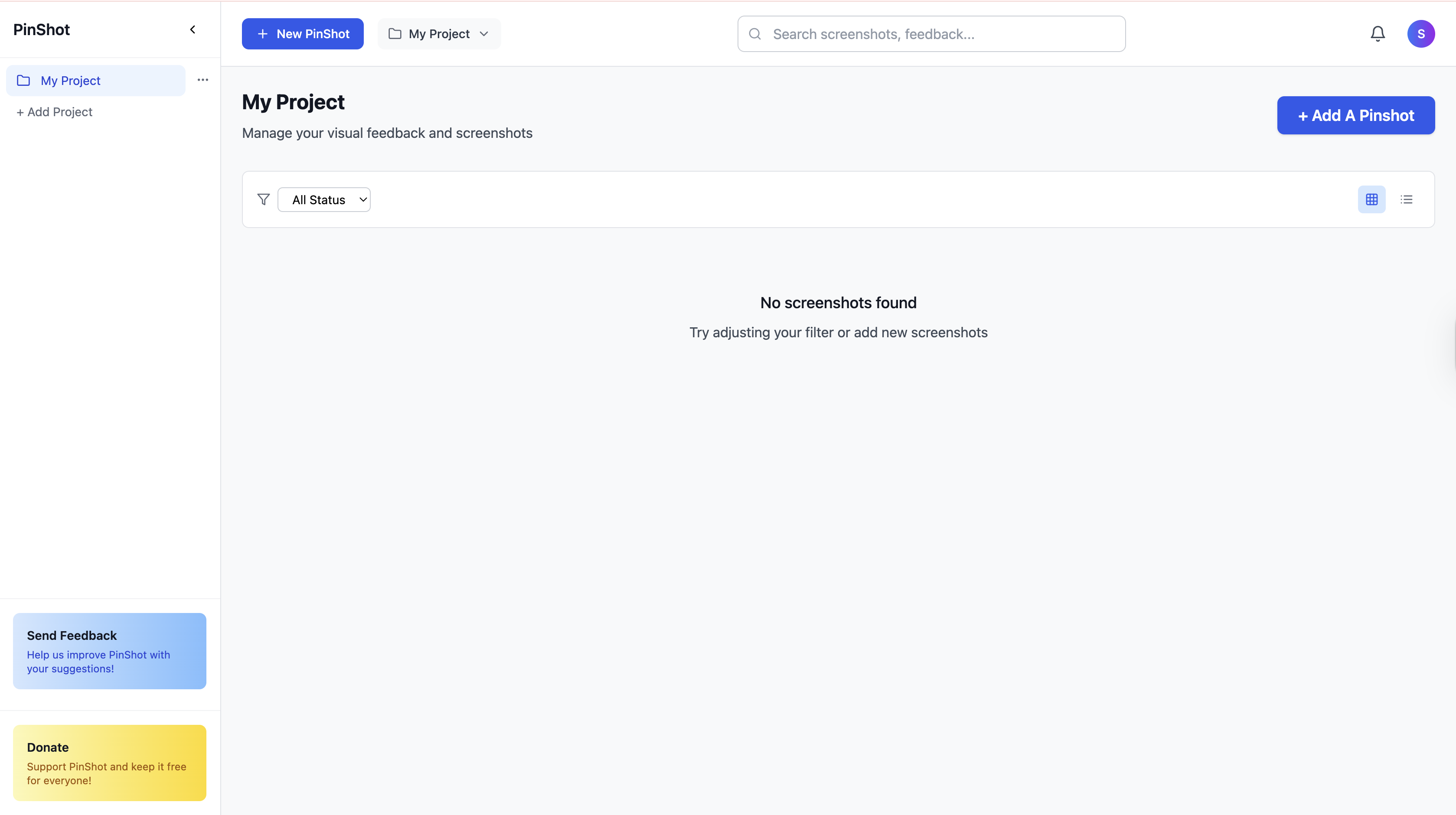Viewport: 1456px width, 815px height.
Task: Click the folder icon beside My Project in sidebar
Action: point(24,81)
